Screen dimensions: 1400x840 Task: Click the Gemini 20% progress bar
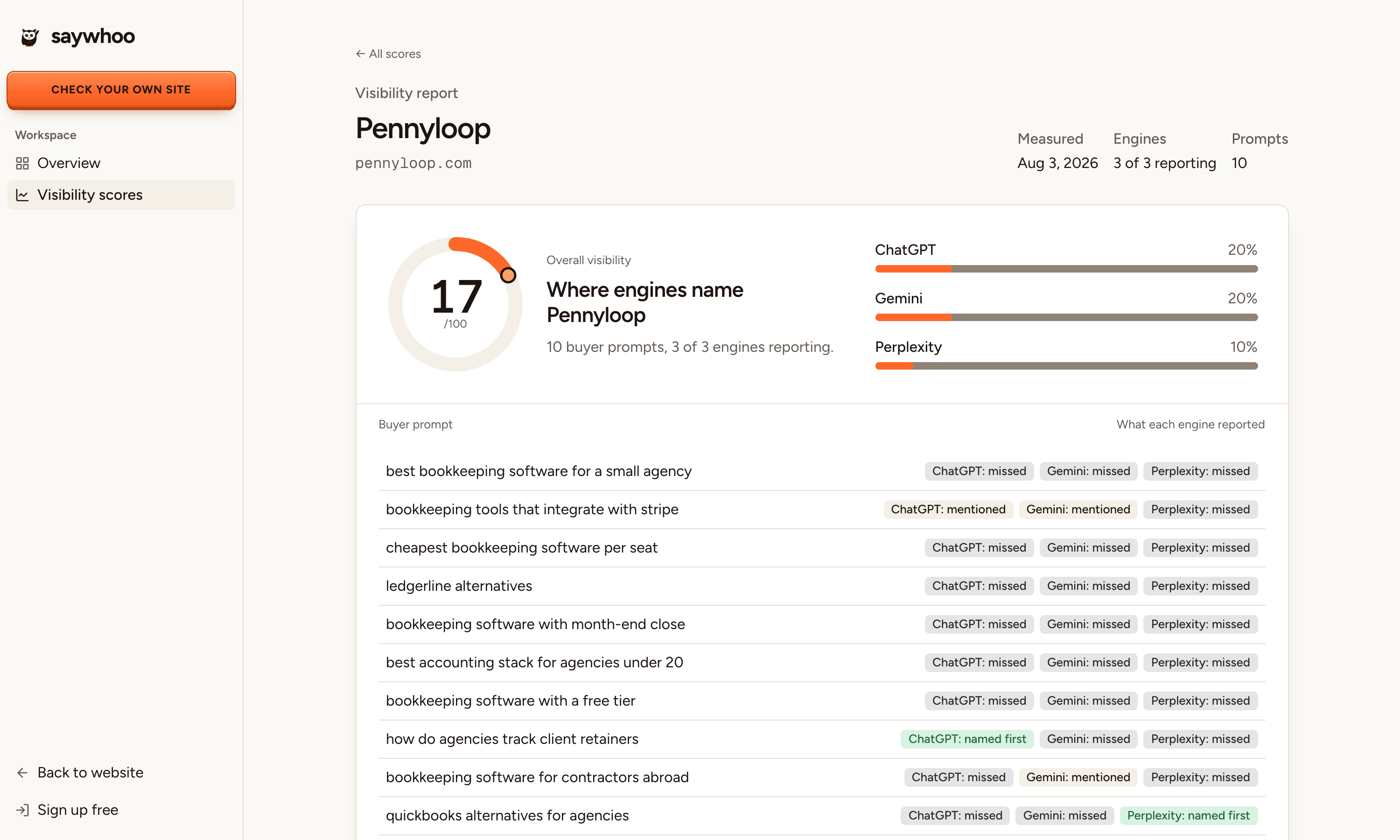(x=1066, y=317)
